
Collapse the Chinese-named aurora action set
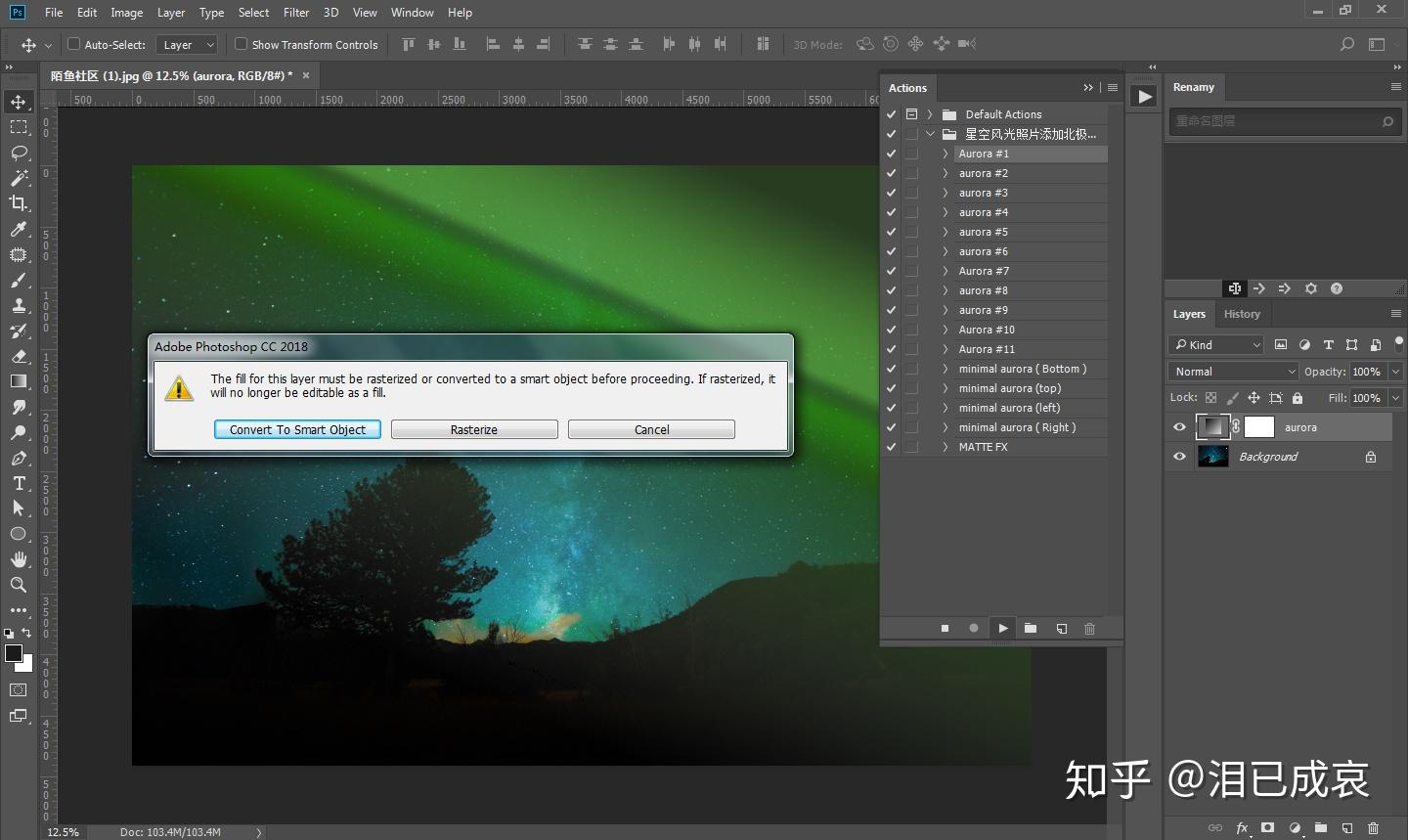pos(930,134)
